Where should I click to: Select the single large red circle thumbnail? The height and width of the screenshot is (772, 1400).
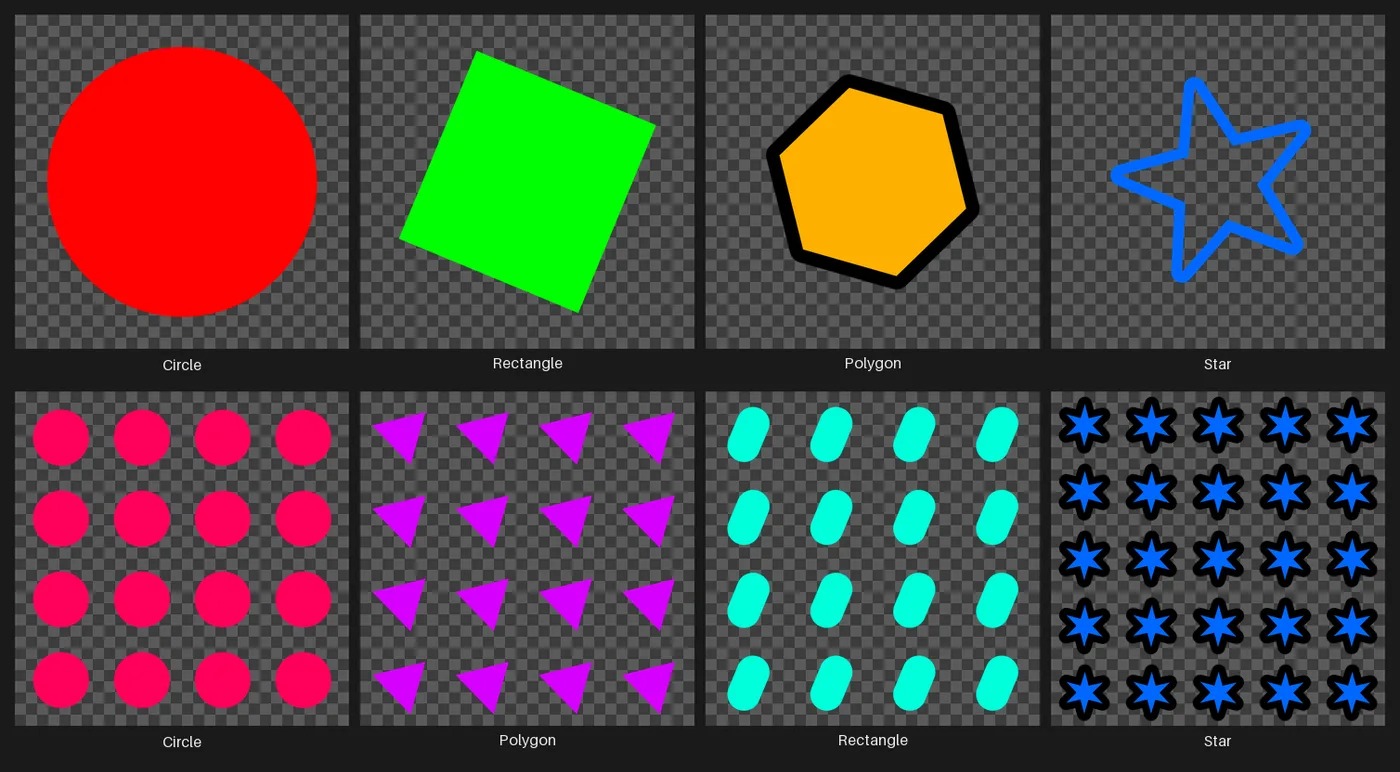tap(182, 181)
